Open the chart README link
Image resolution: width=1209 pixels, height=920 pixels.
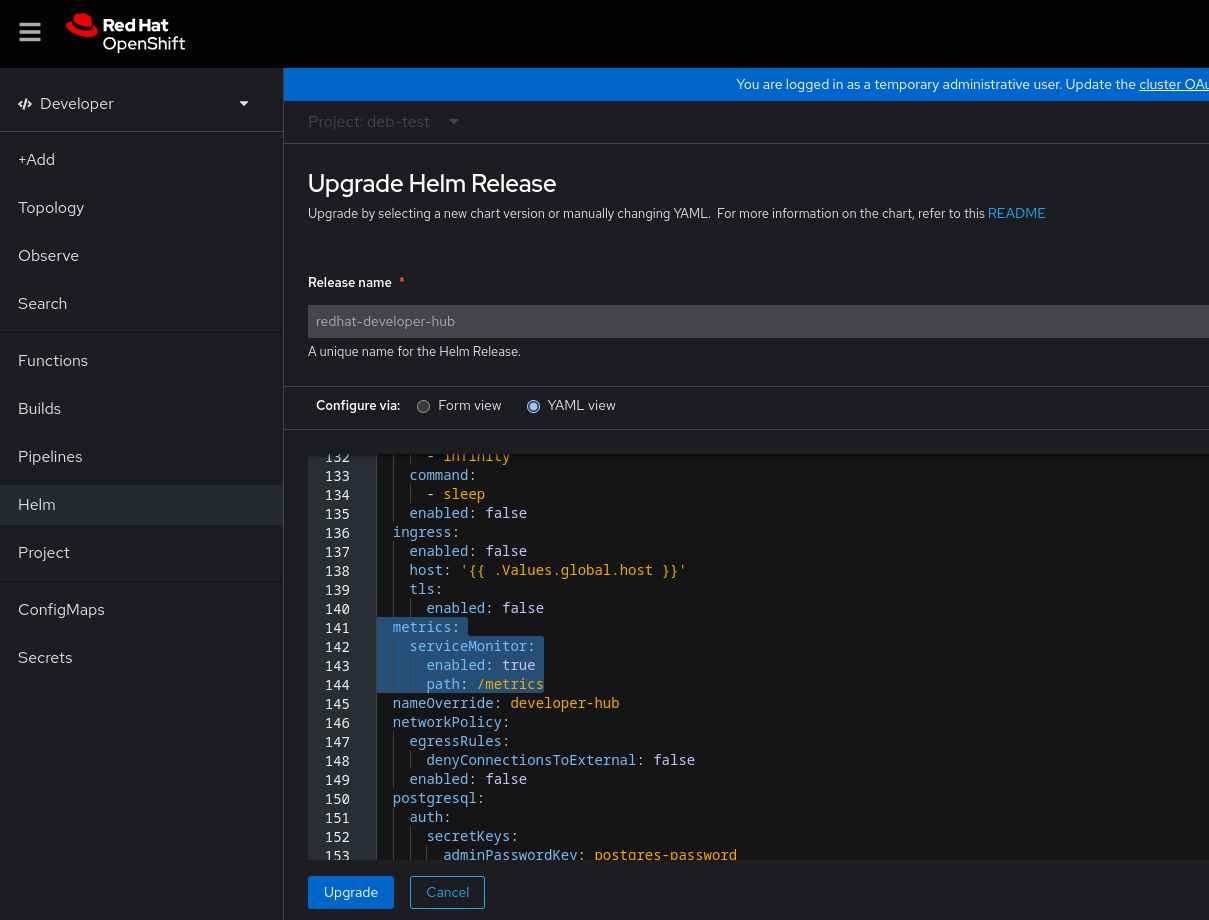pyautogui.click(x=1016, y=213)
